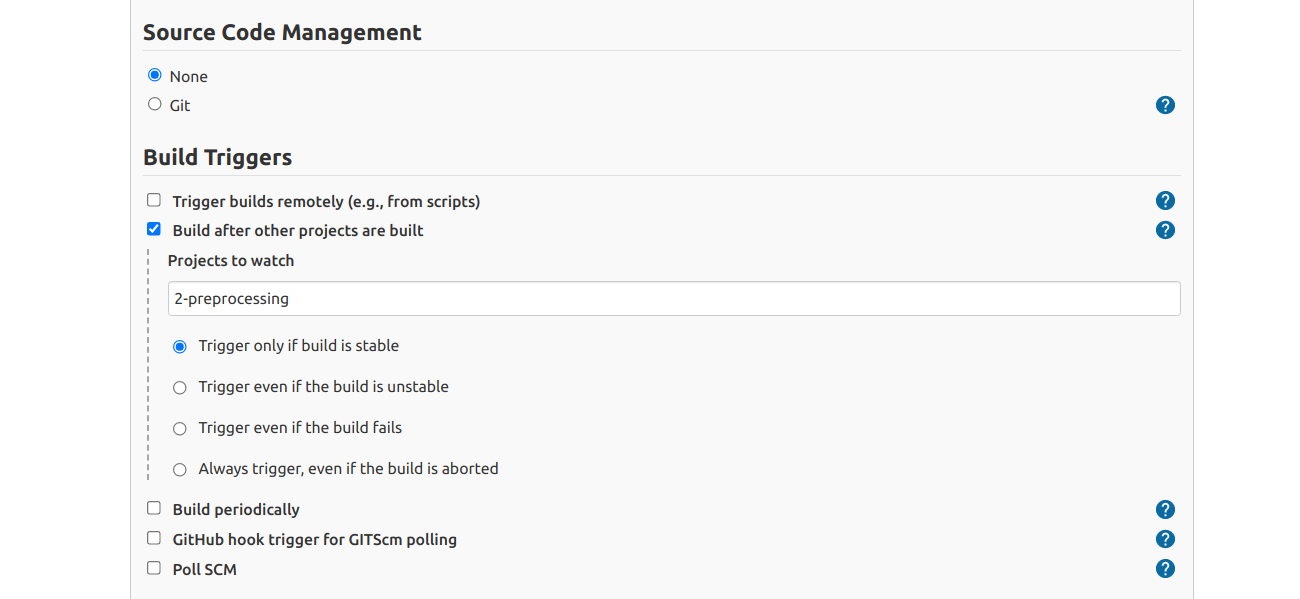Open help for Build after other projects
This screenshot has height=599, width=1300.
click(1165, 230)
